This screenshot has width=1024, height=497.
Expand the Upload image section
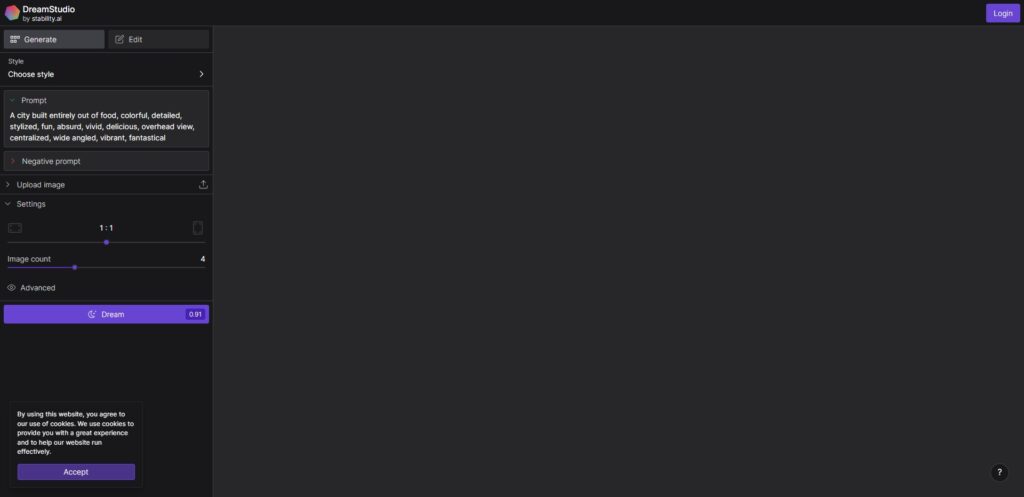[x=106, y=185]
